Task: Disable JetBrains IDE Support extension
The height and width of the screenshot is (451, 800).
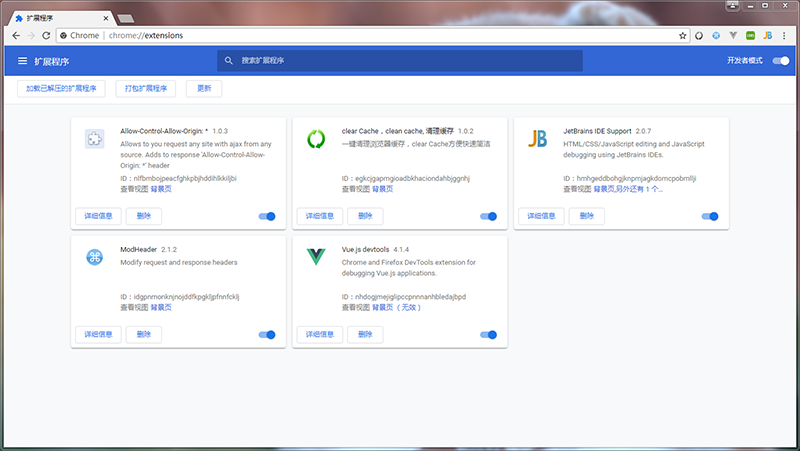Action: click(x=710, y=216)
